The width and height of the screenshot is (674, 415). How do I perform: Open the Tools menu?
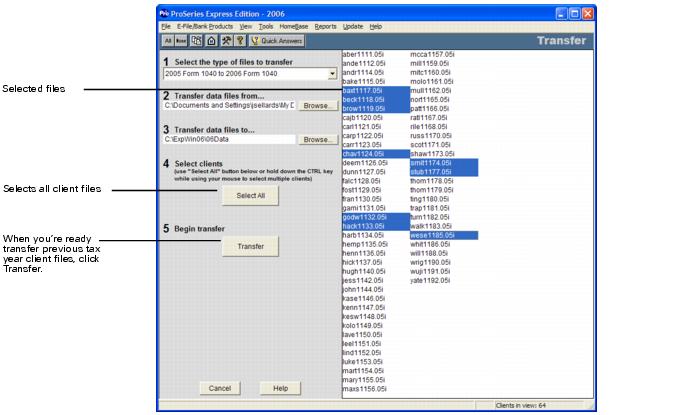pyautogui.click(x=266, y=27)
